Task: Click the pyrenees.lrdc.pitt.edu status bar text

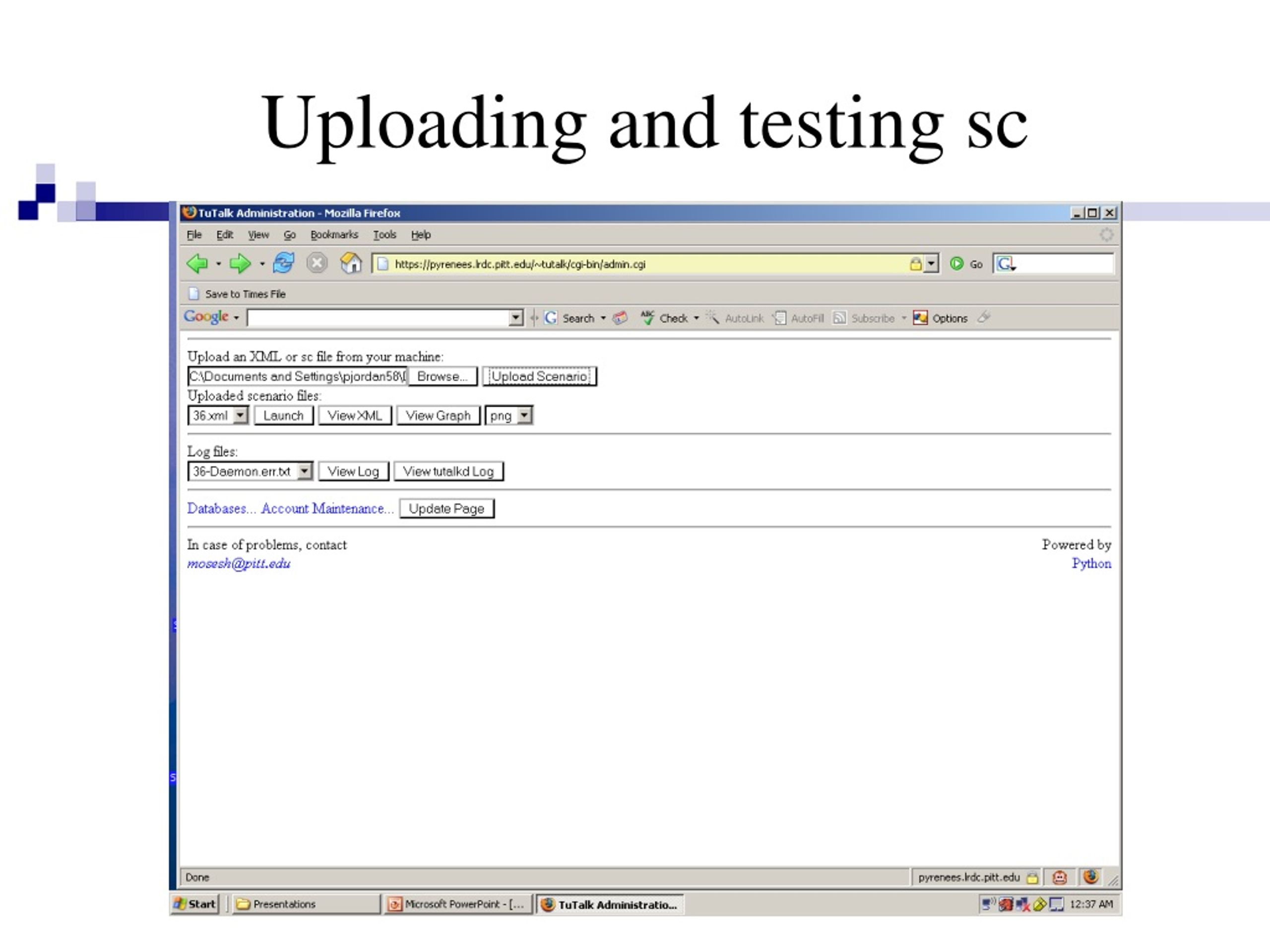Action: click(x=968, y=878)
